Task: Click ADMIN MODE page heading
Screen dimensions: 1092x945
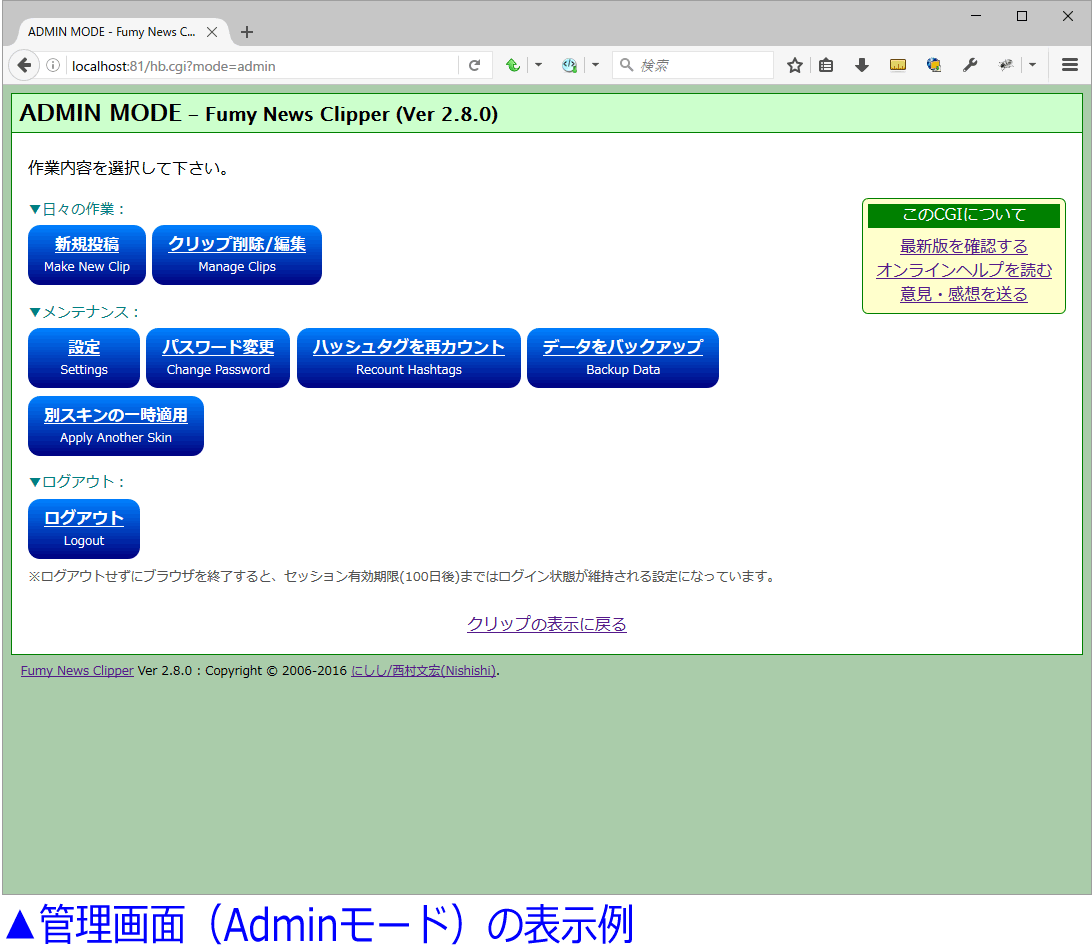Action: [258, 113]
